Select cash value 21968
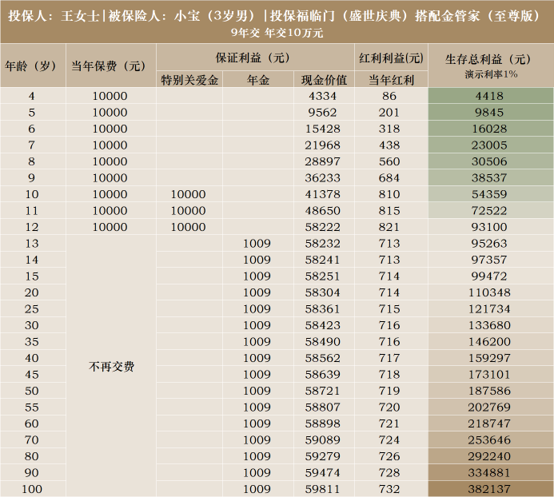Viewport: 554px width, 497px height. tap(323, 145)
